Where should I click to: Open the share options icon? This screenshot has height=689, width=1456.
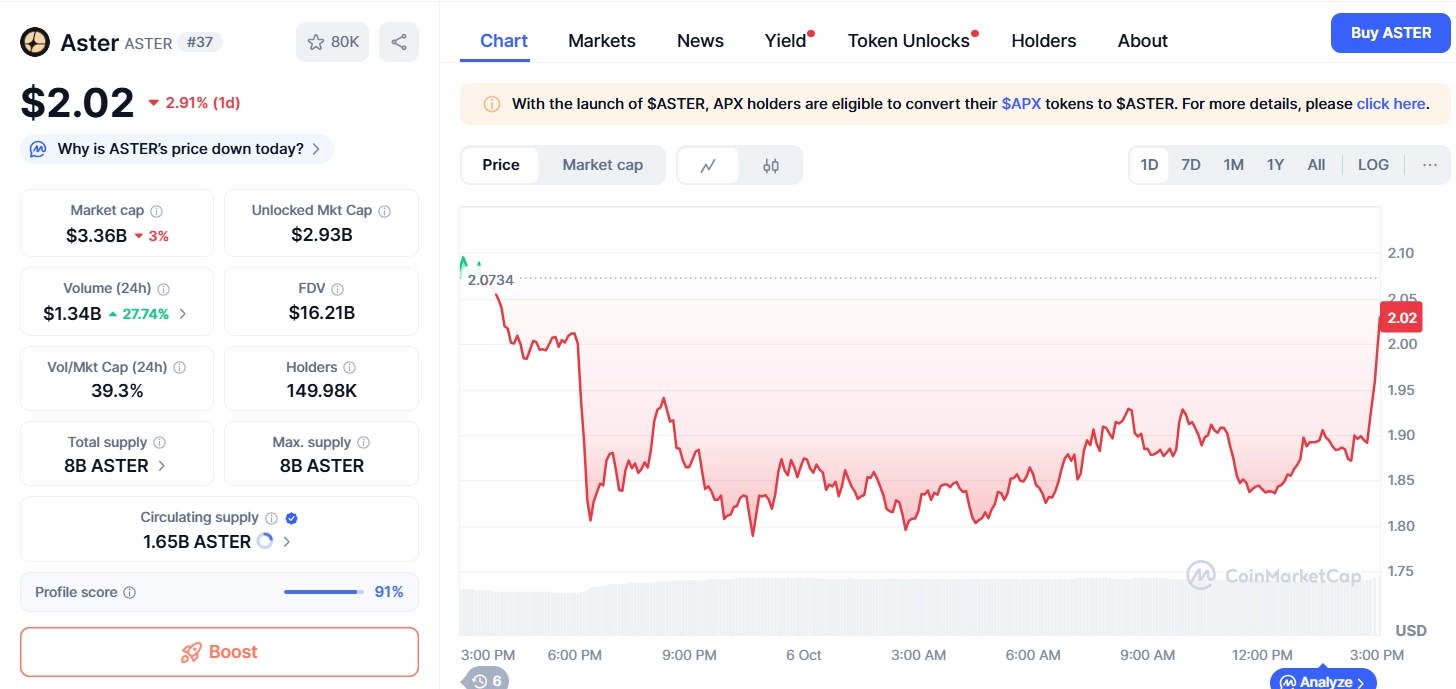[399, 41]
